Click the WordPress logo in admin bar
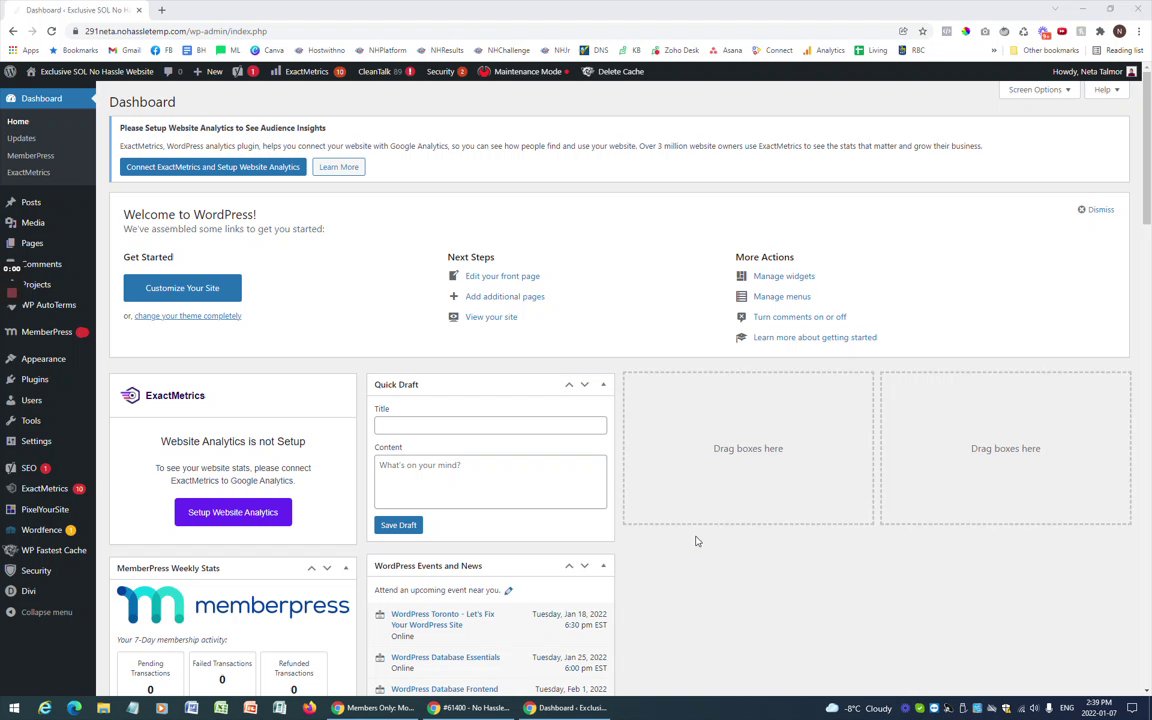 click(10, 71)
